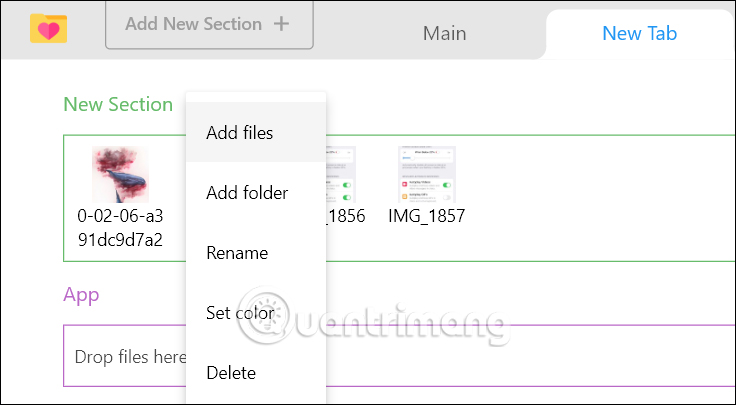Click the green New Section heading
Viewport: 736px width, 405px height.
coord(118,104)
